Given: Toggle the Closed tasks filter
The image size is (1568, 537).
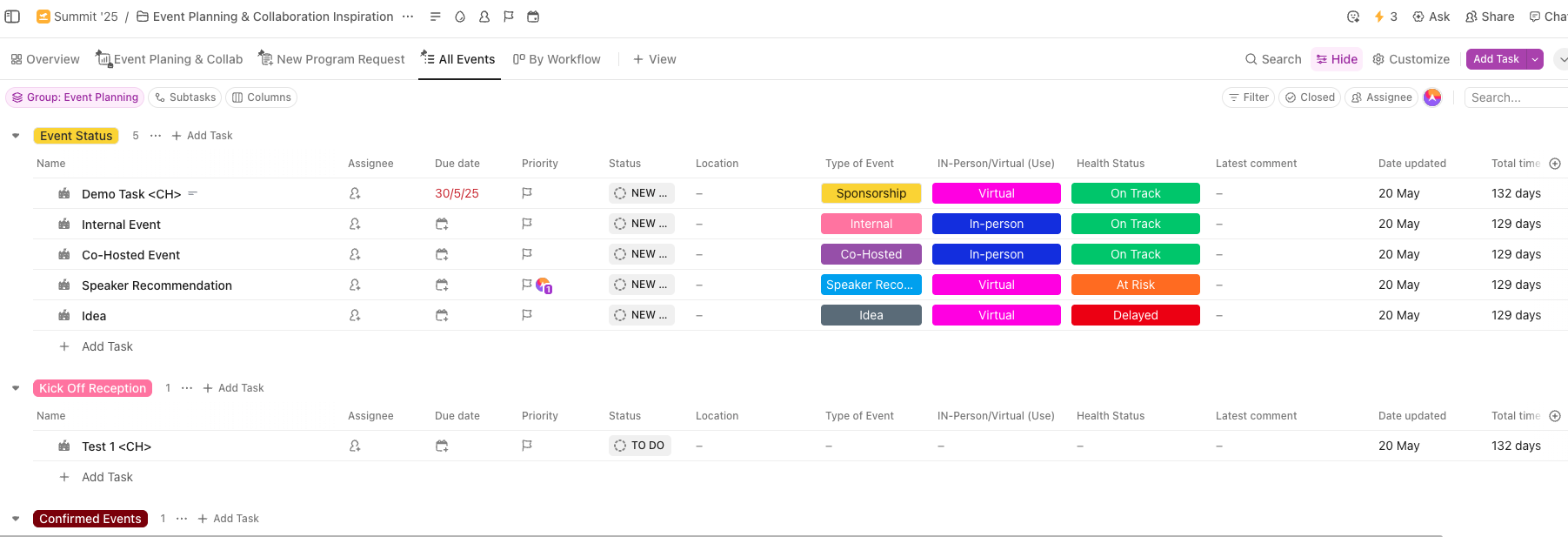Looking at the screenshot, I should pyautogui.click(x=1310, y=97).
